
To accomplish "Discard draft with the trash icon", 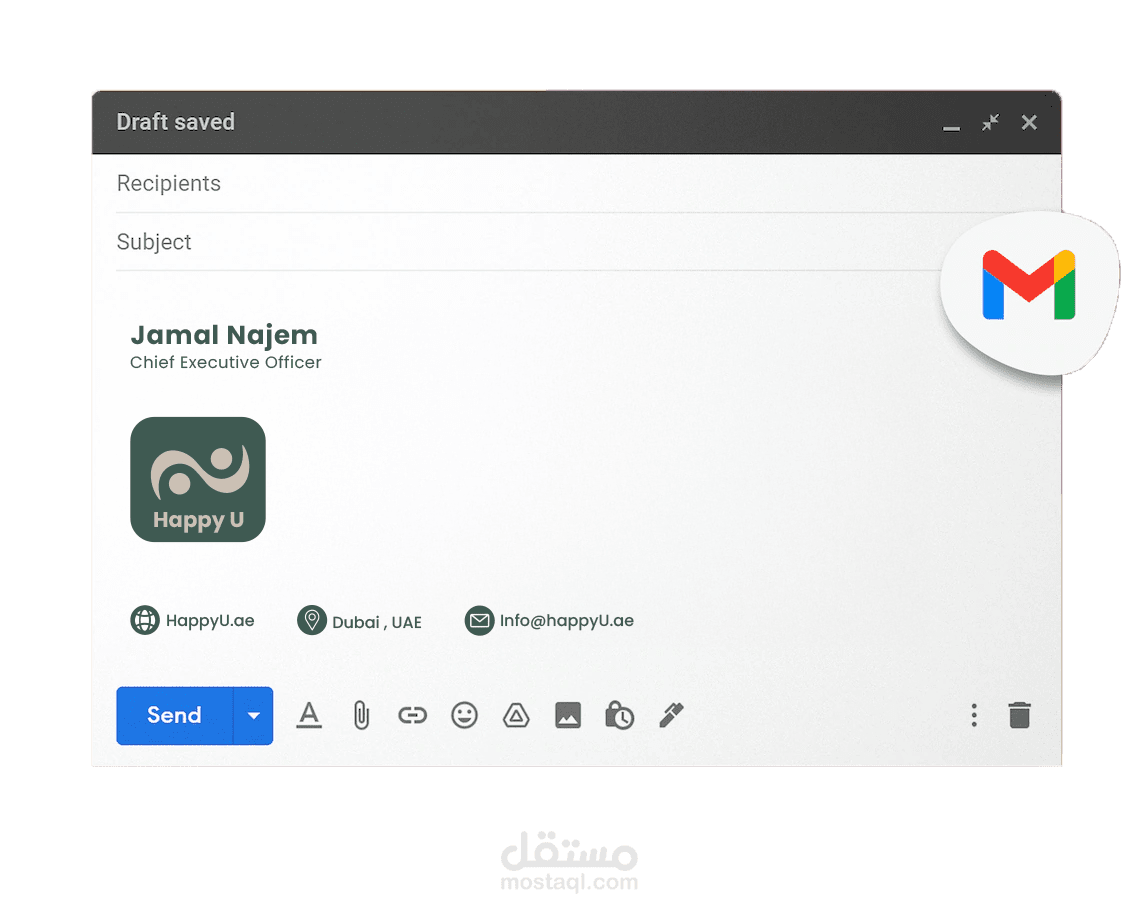I will (x=1020, y=715).
